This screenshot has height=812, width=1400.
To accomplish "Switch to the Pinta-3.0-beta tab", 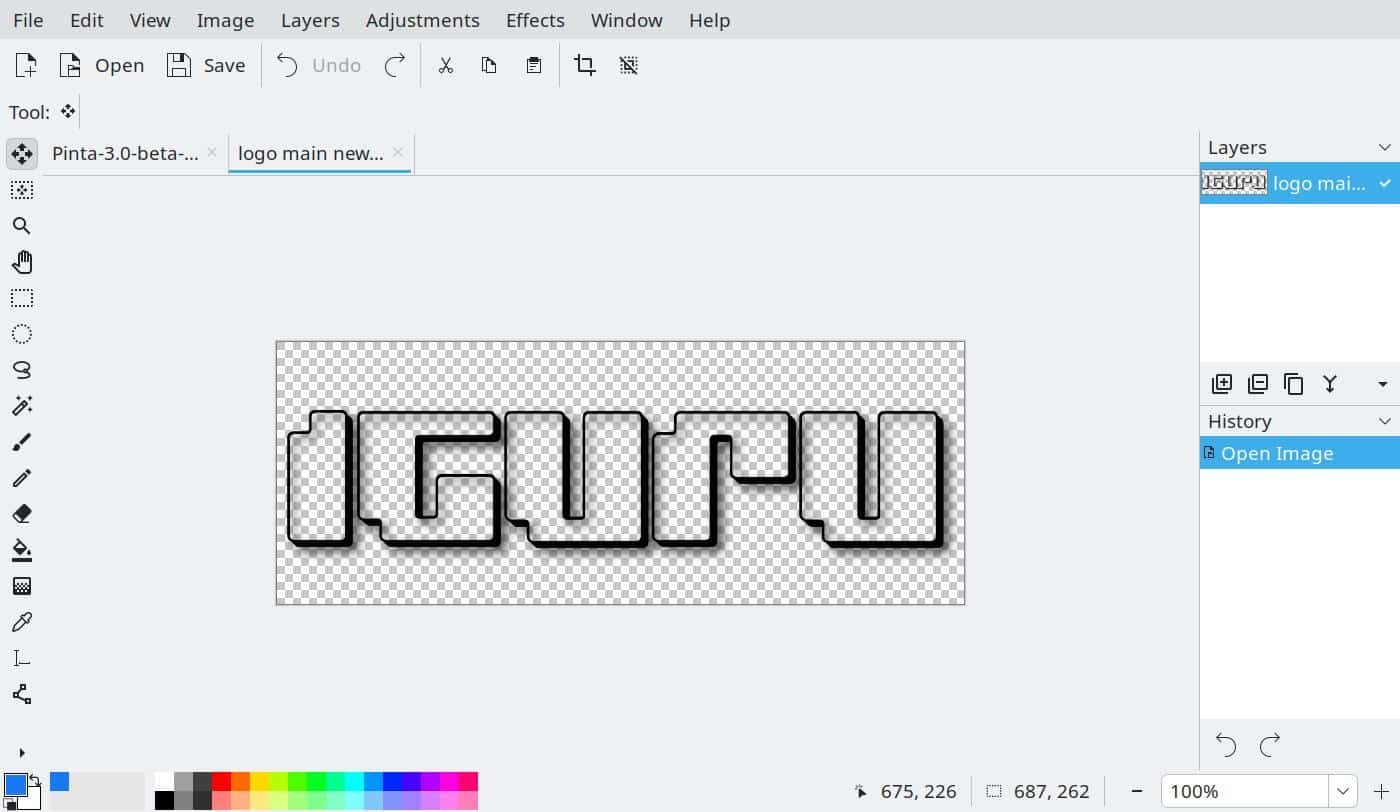I will coord(125,153).
